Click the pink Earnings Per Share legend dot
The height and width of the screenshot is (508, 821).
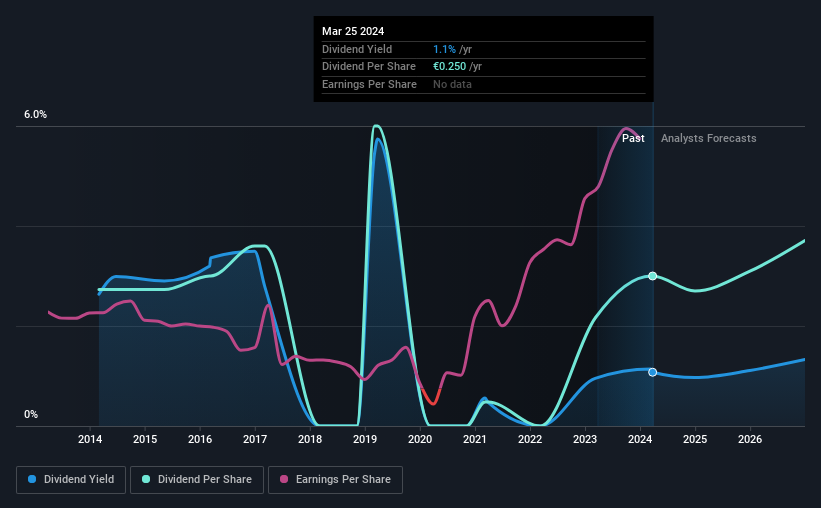point(284,479)
